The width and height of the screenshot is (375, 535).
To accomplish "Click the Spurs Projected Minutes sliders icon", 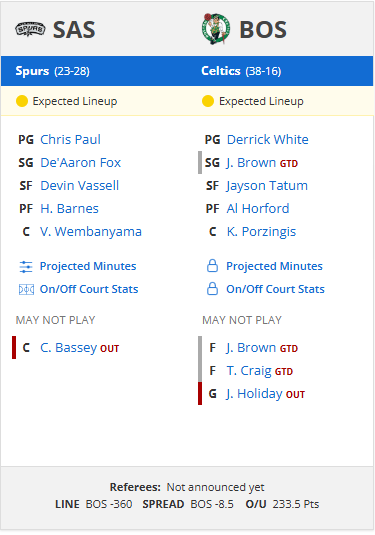I will pos(26,267).
